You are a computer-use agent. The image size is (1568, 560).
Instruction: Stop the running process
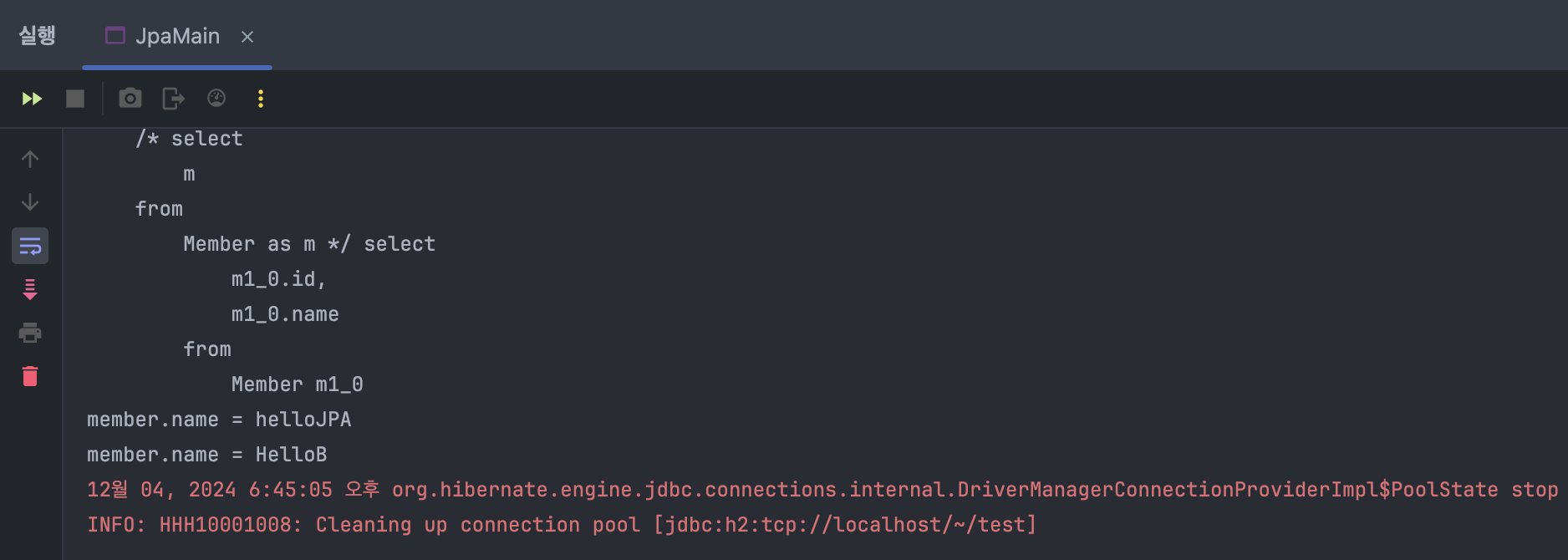(75, 99)
